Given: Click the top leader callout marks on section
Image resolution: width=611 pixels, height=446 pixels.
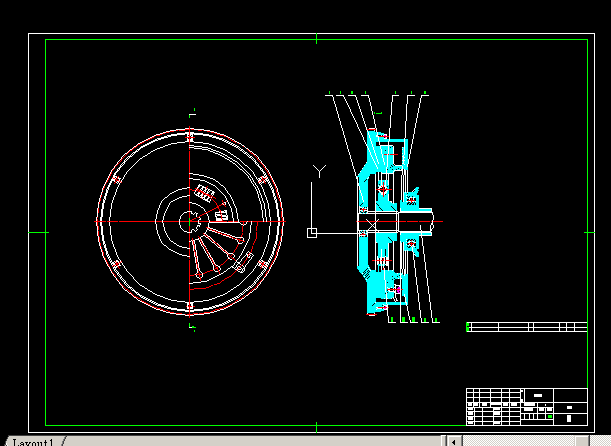Looking at the screenshot, I should pyautogui.click(x=377, y=93).
